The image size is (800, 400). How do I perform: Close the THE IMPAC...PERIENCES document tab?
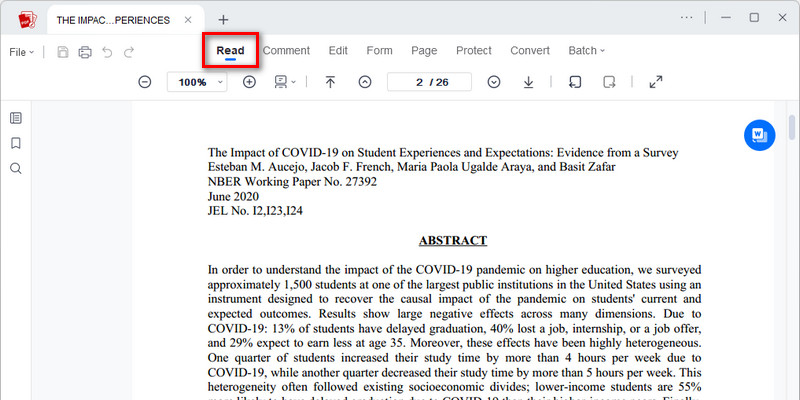(188, 20)
